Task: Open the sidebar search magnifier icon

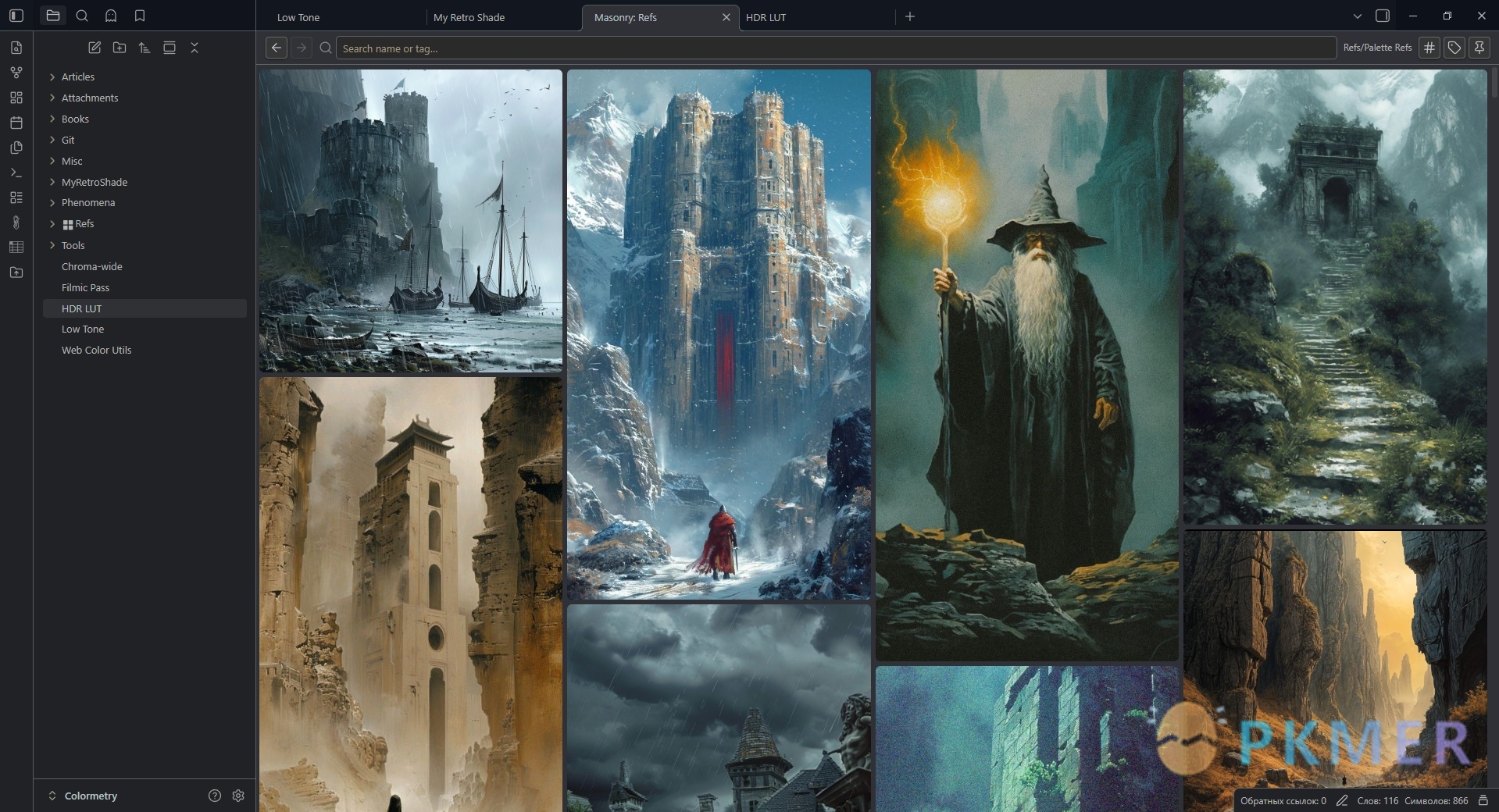Action: click(x=82, y=16)
